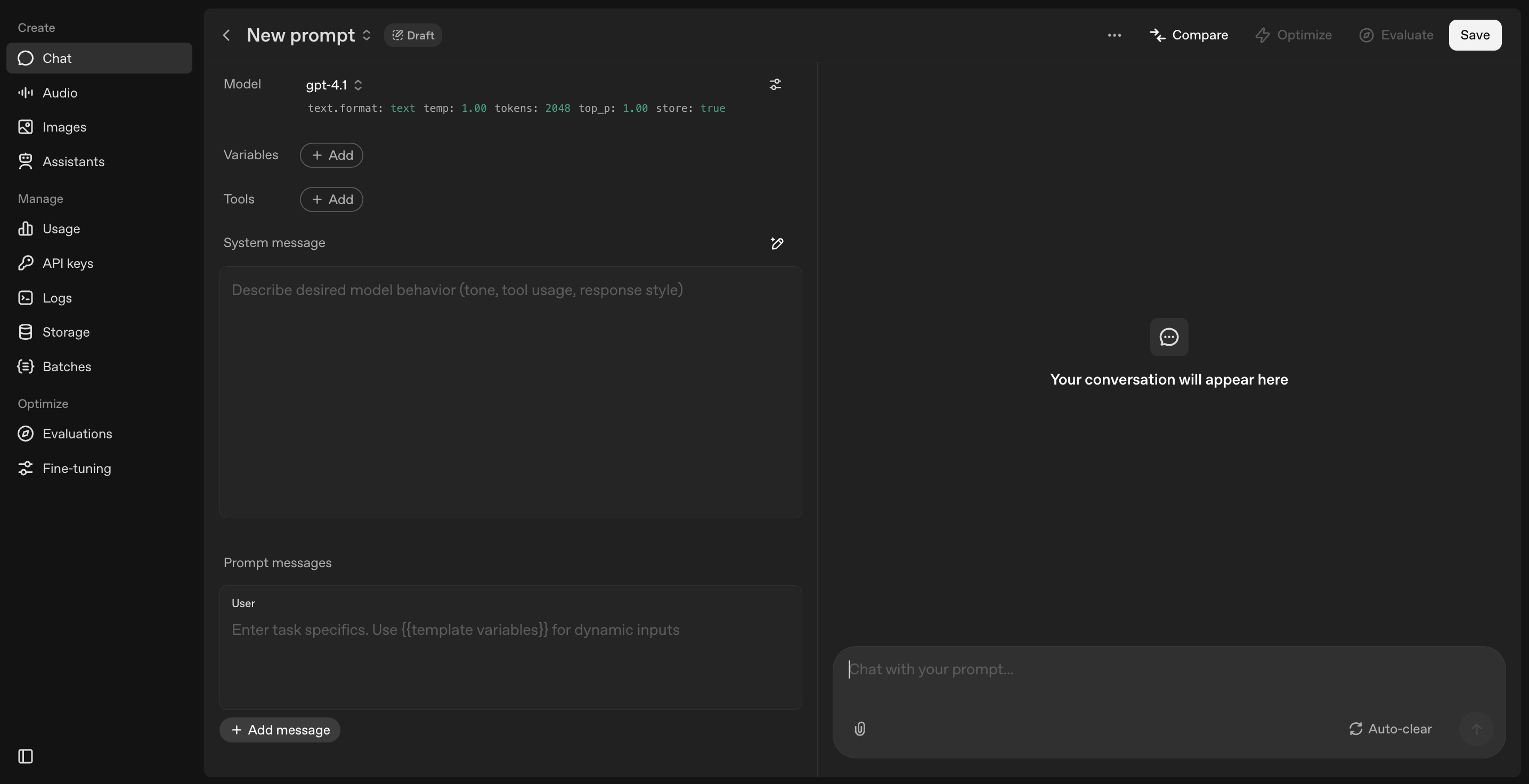Image resolution: width=1529 pixels, height=784 pixels.
Task: Toggle the Auto-clear option
Action: 1390,729
